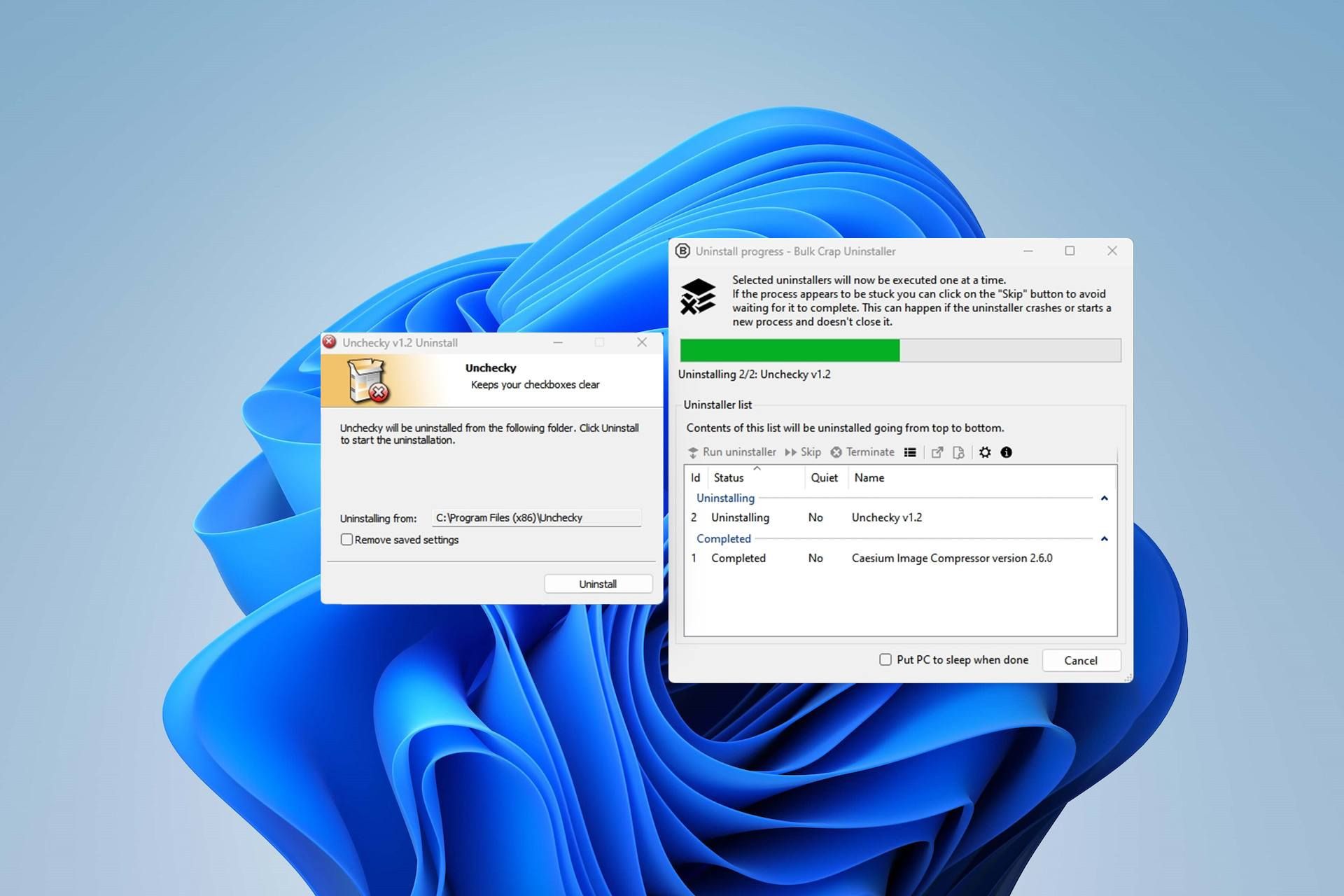Click the list view icon in toolbar

point(910,452)
